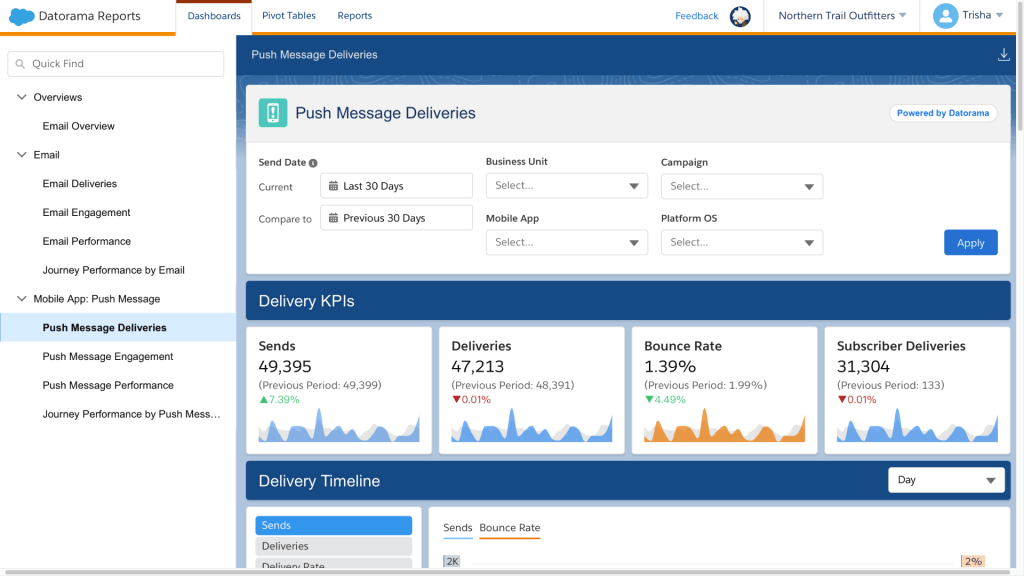Image resolution: width=1024 pixels, height=576 pixels.
Task: Click the Push Message Deliveries phone icon
Action: tap(273, 113)
